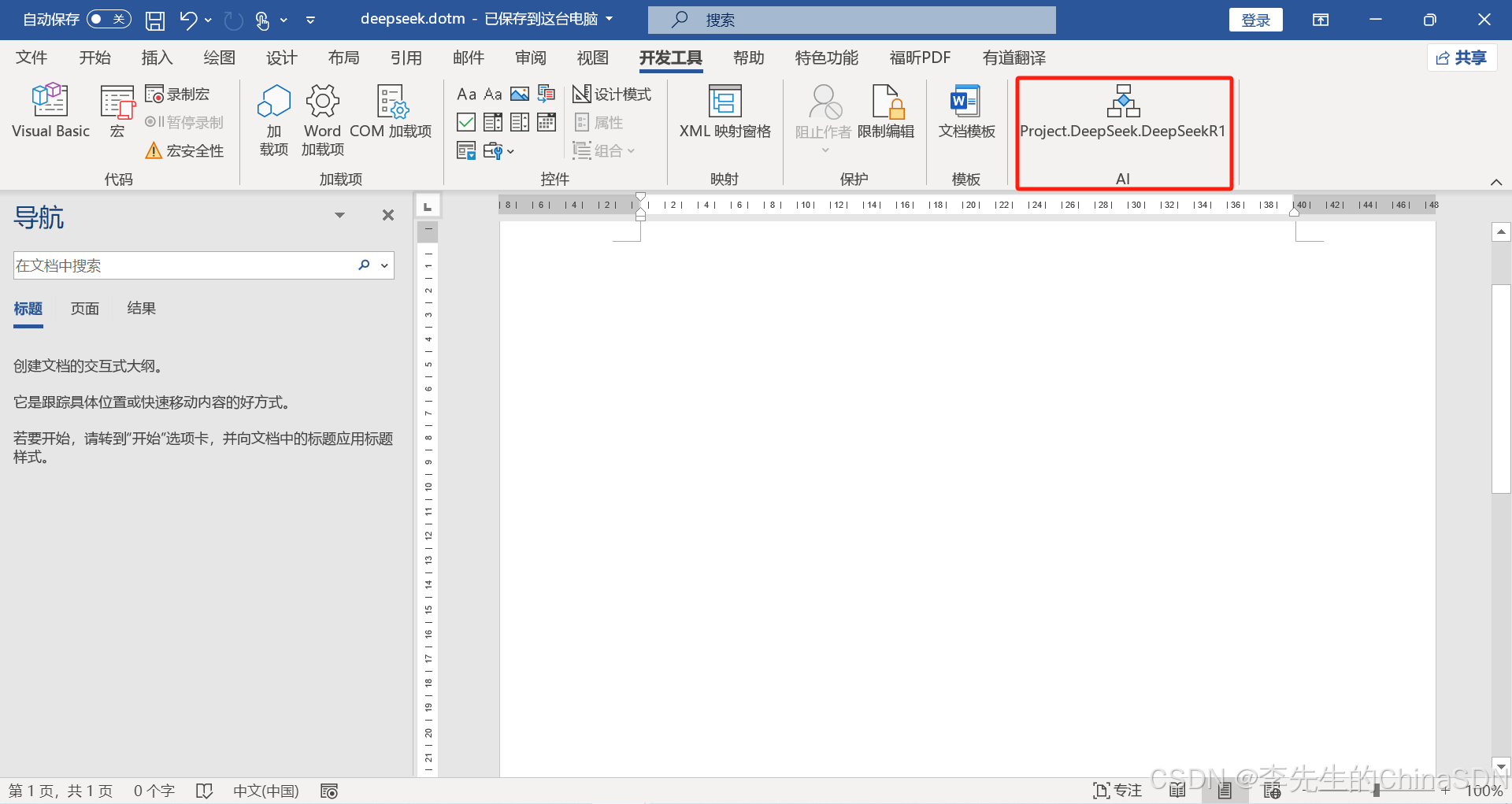Click proofing spell check icon
Screen dimensions: 1512x804
pyautogui.click(x=205, y=791)
